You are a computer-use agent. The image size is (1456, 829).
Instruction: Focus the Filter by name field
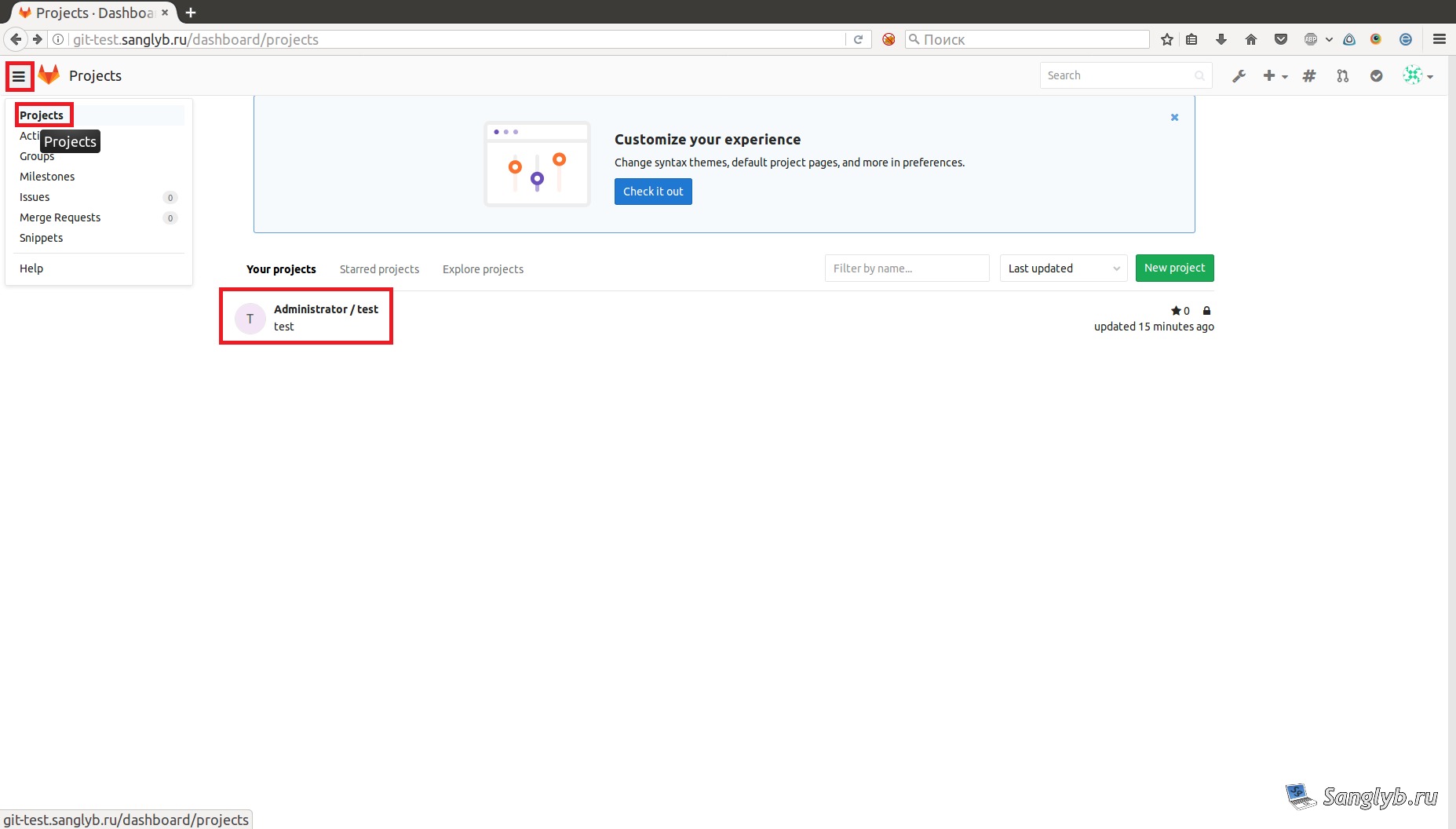tap(907, 268)
